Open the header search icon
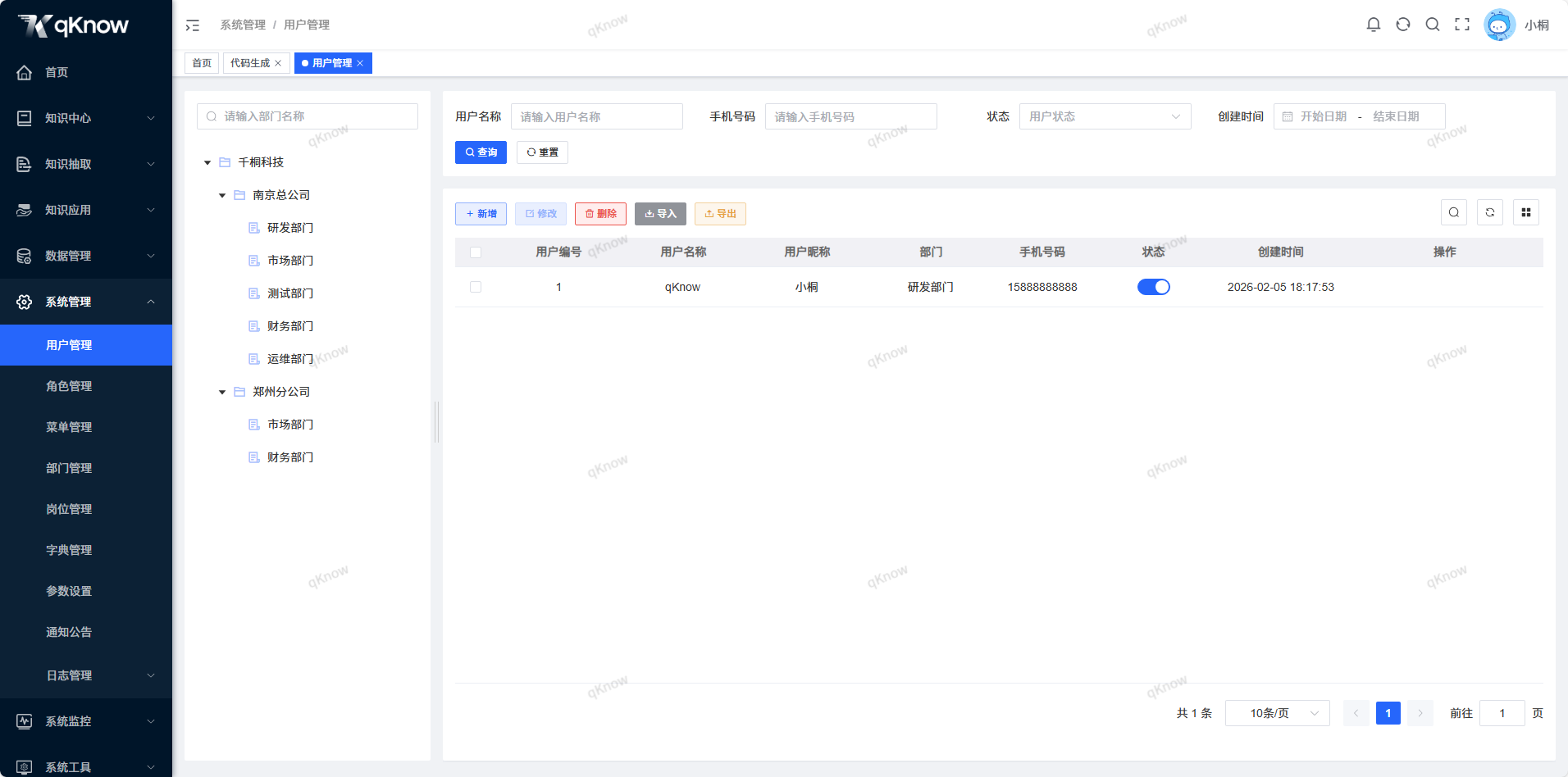The width and height of the screenshot is (1568, 777). coord(1433,25)
